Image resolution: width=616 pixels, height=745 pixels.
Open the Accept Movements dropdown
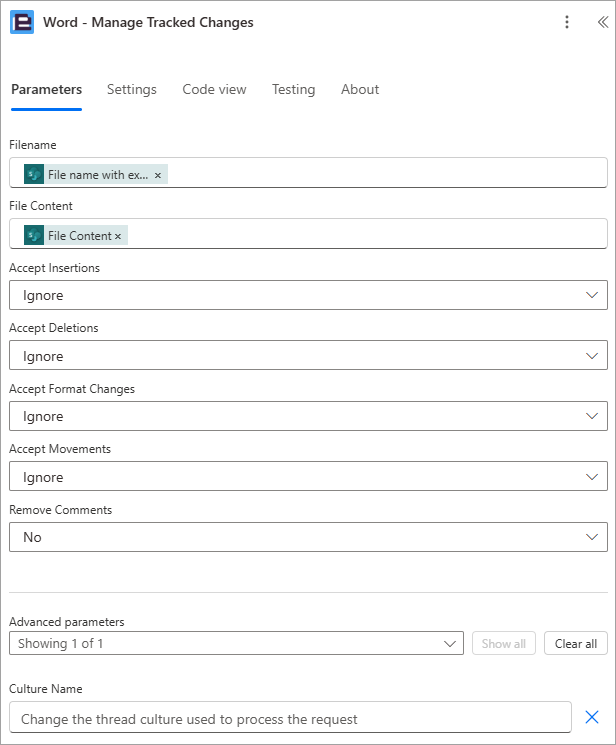click(x=308, y=476)
